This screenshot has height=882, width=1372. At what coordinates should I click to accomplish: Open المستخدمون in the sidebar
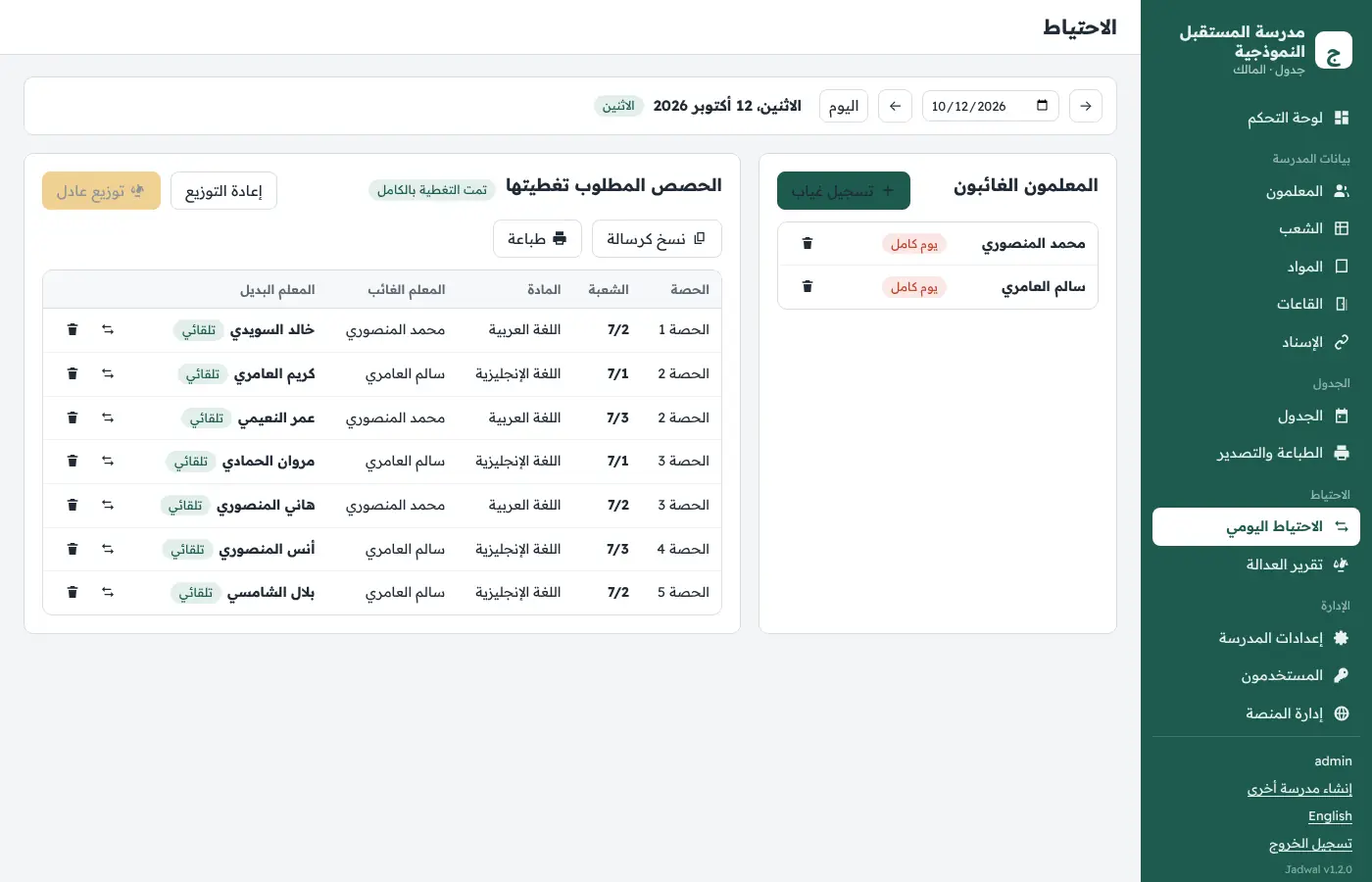tap(1256, 675)
